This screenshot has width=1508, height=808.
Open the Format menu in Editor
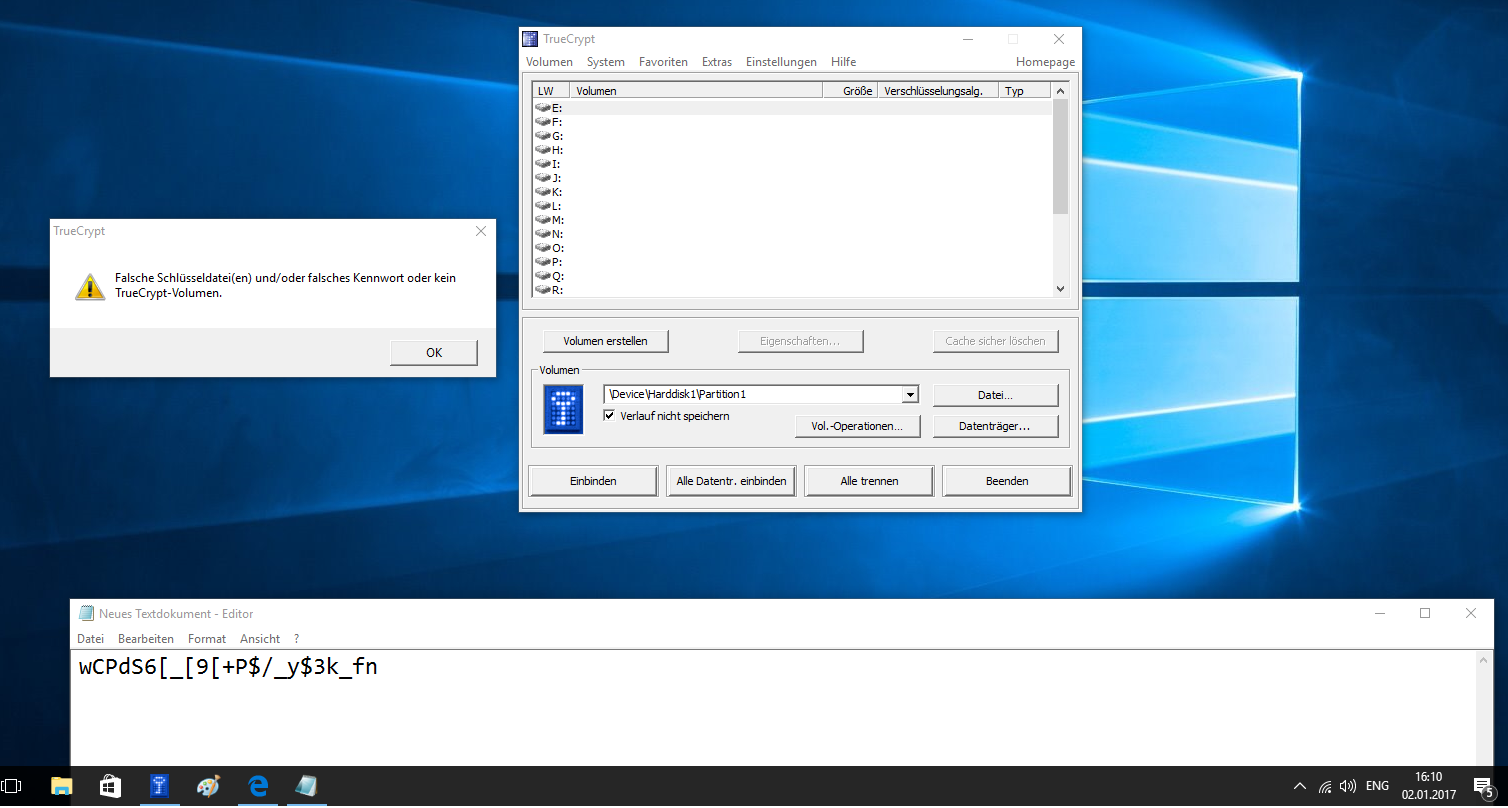pos(207,638)
